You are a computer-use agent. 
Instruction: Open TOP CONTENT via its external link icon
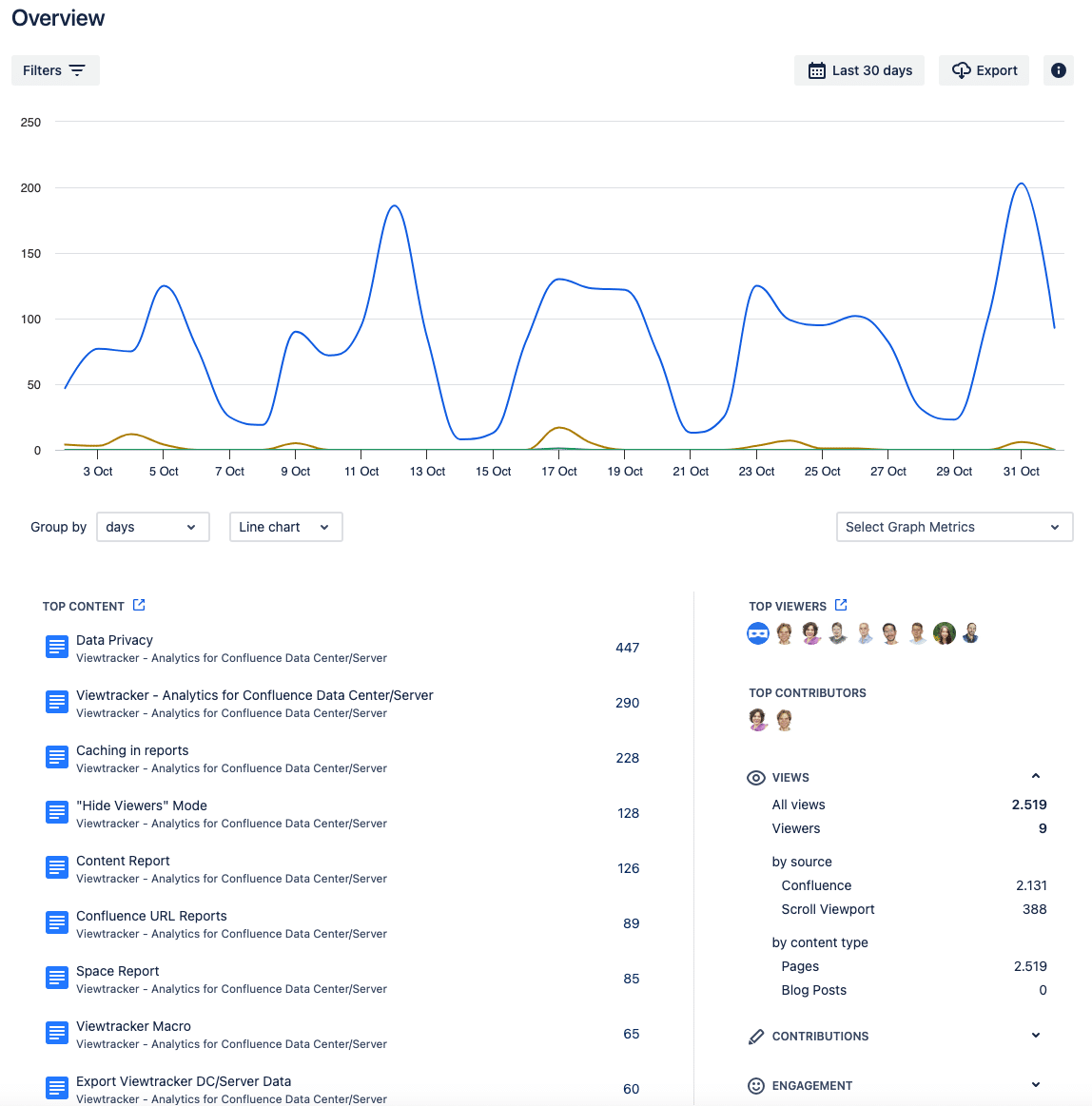139,604
